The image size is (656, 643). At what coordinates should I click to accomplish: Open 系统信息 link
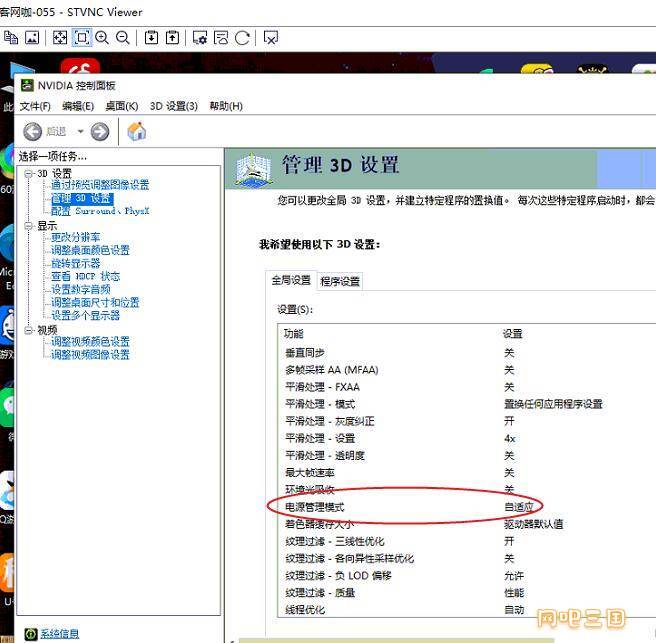point(59,634)
